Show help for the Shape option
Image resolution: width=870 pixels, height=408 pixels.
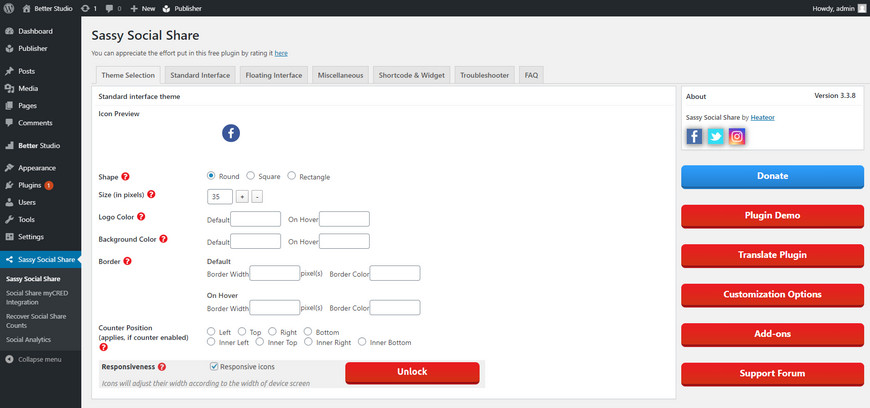[125, 177]
